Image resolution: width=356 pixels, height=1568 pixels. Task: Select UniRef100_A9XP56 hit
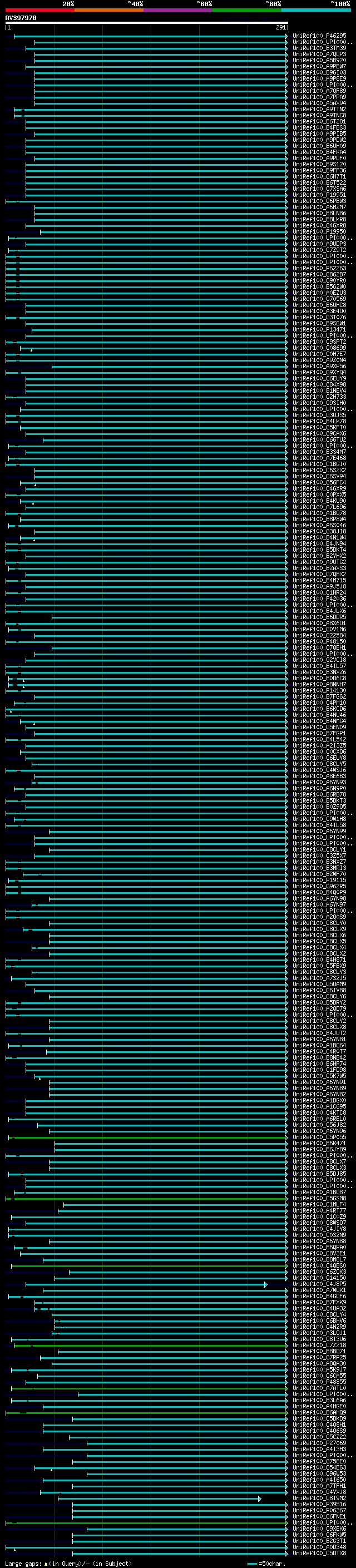[319, 366]
